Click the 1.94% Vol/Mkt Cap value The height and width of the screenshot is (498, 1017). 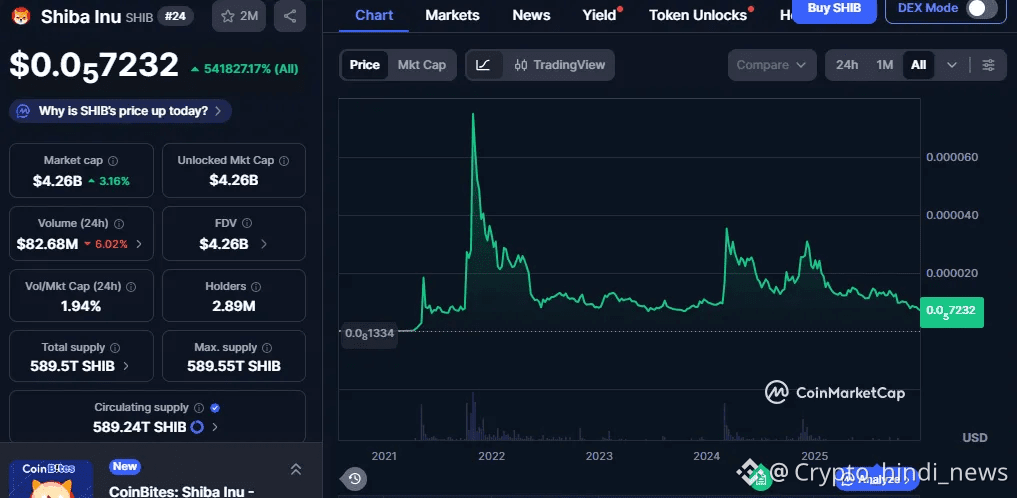tap(81, 306)
